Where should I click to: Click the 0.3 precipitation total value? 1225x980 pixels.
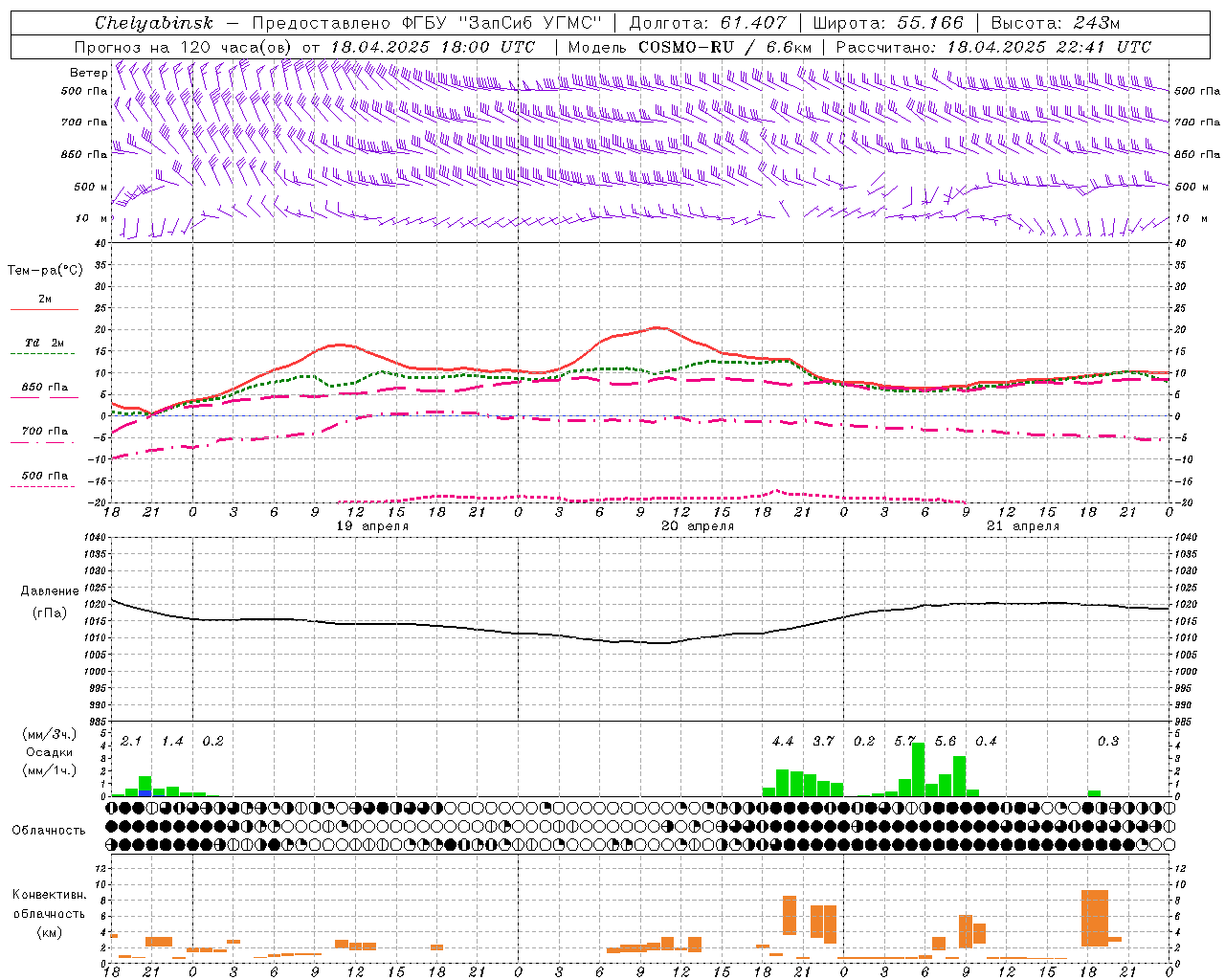[x=1108, y=742]
